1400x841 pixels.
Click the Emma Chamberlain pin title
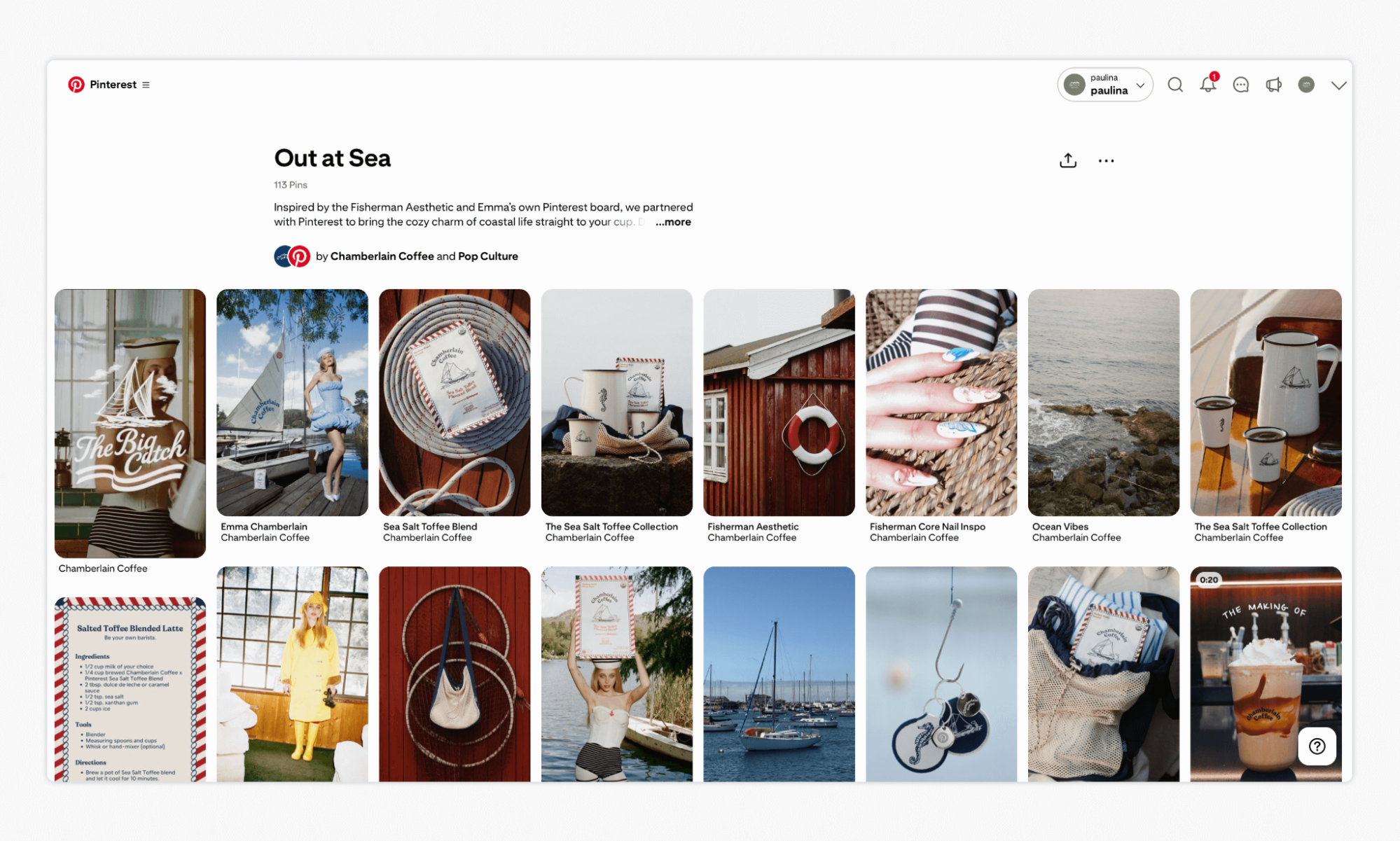click(x=264, y=527)
